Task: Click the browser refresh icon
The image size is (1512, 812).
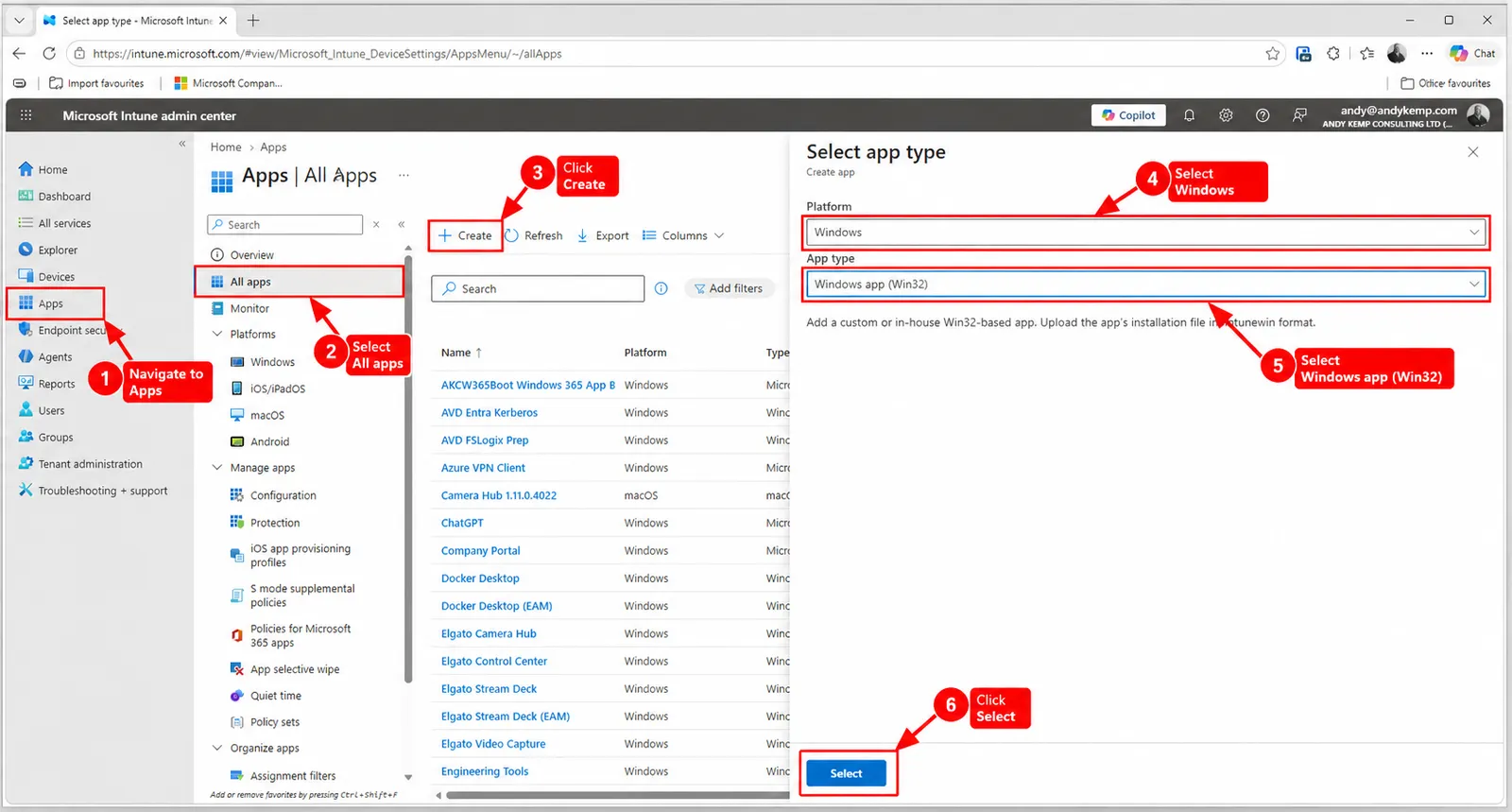Action: [49, 54]
